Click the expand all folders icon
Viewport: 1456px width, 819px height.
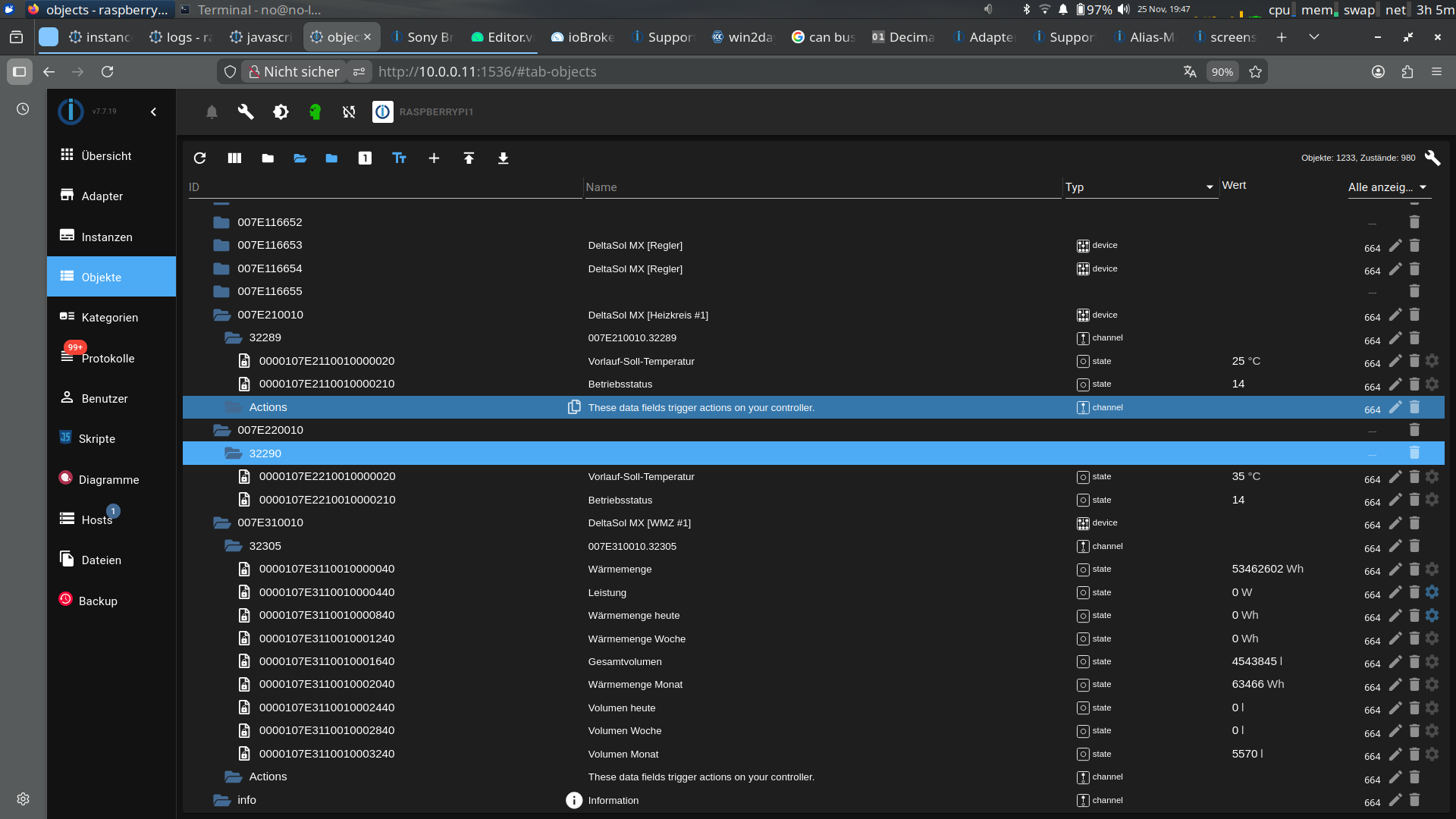[300, 158]
